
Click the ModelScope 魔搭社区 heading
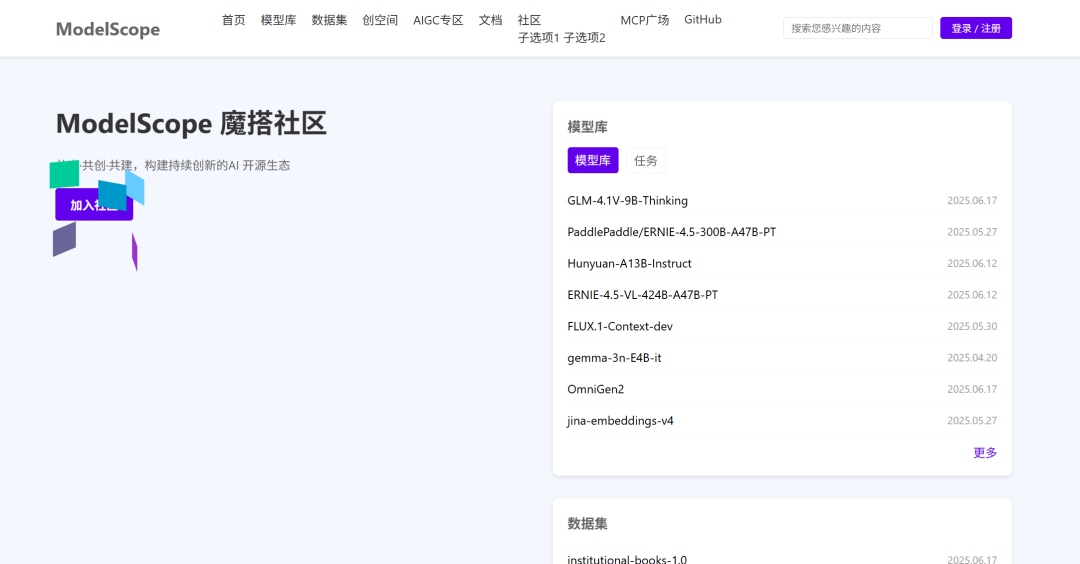pyautogui.click(x=191, y=124)
